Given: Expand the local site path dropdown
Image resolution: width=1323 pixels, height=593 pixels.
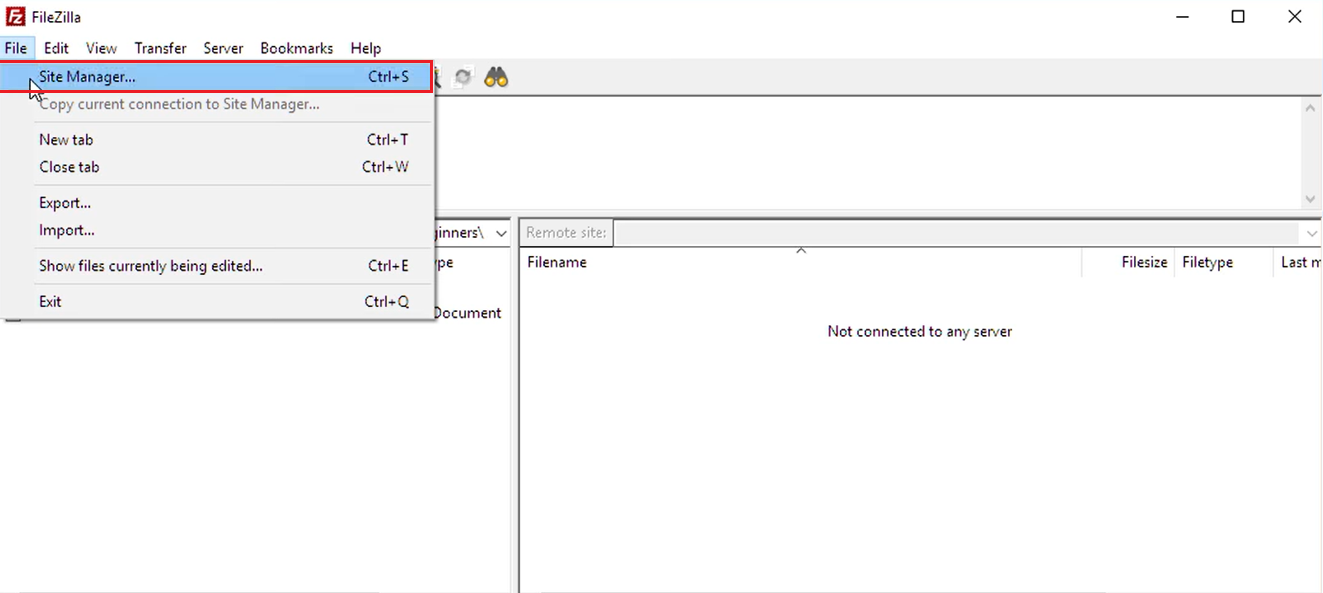Looking at the screenshot, I should (501, 233).
